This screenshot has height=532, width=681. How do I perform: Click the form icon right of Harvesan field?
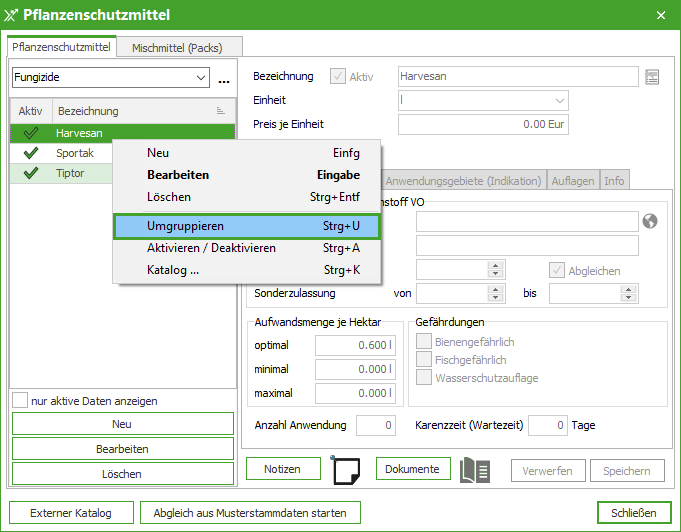click(x=651, y=77)
